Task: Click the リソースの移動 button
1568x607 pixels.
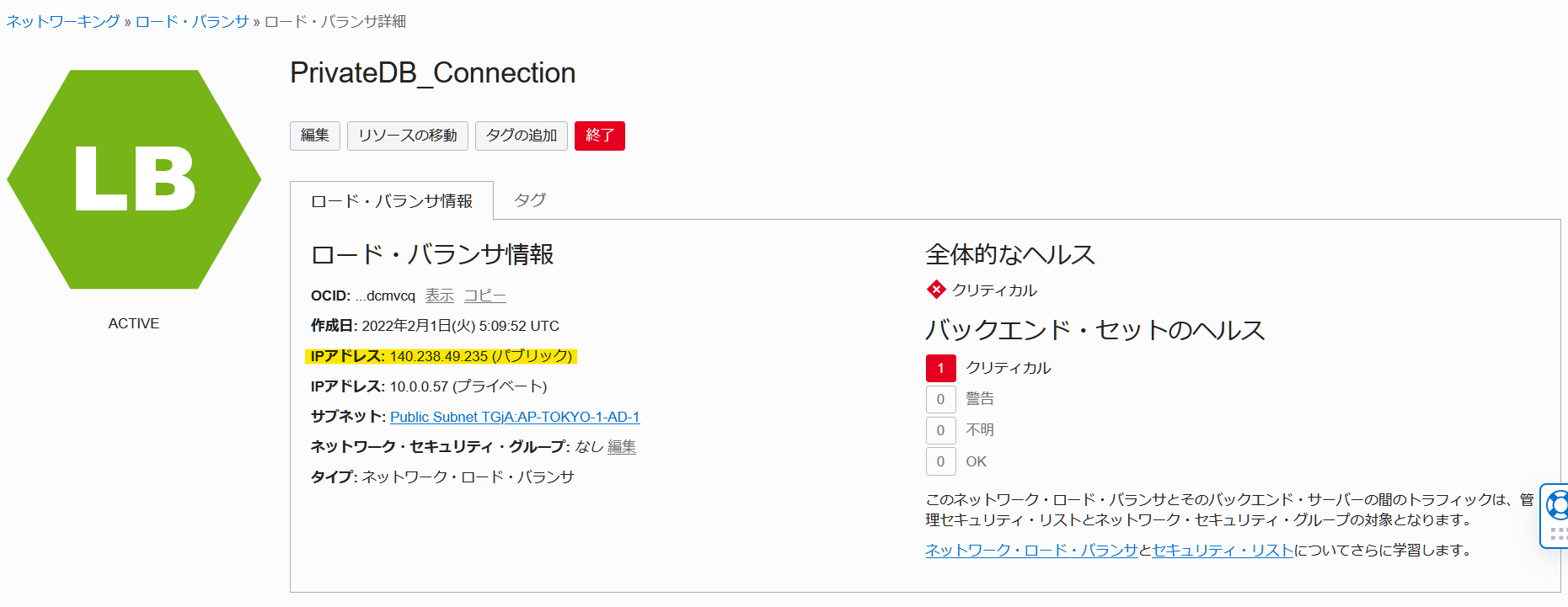Action: pyautogui.click(x=408, y=136)
